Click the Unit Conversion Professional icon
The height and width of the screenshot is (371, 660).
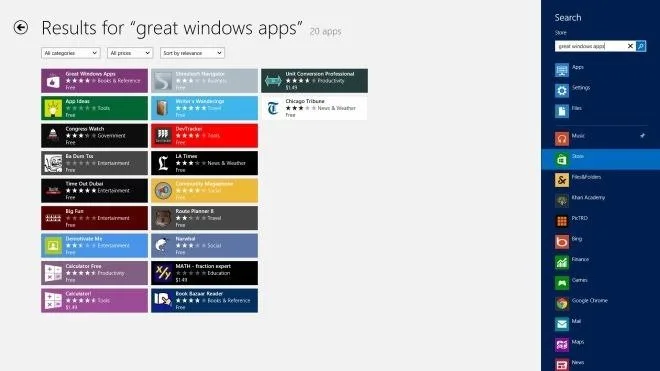(273, 80)
